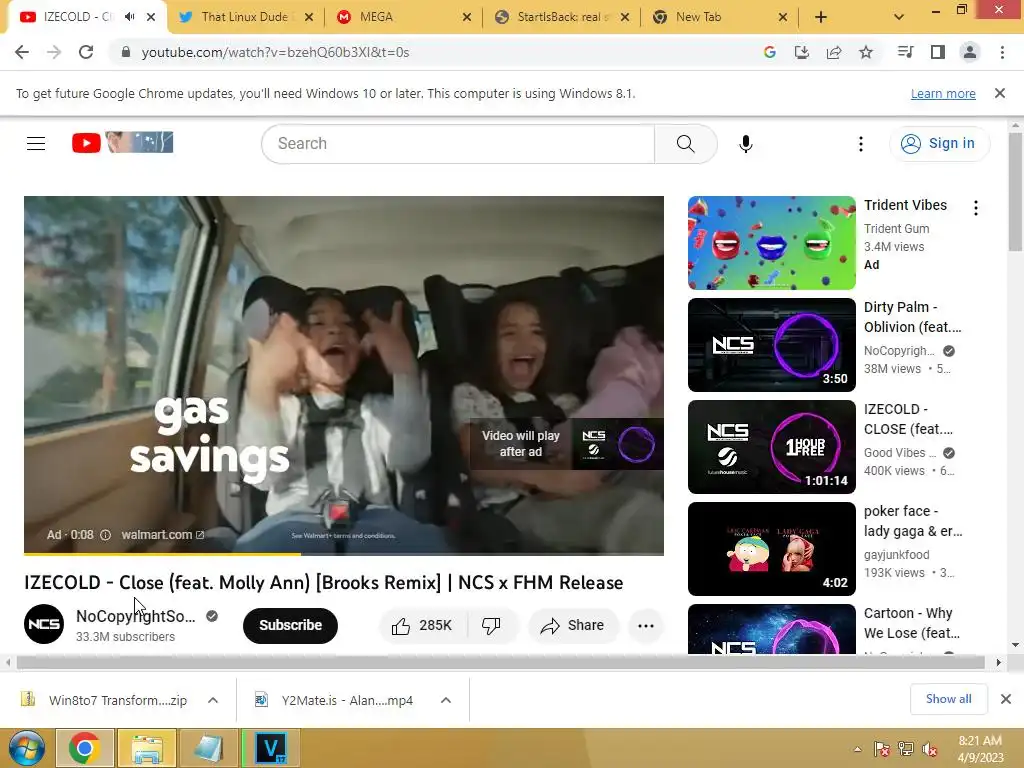1024x768 pixels.
Task: Search with voice microphone icon
Action: point(746,144)
